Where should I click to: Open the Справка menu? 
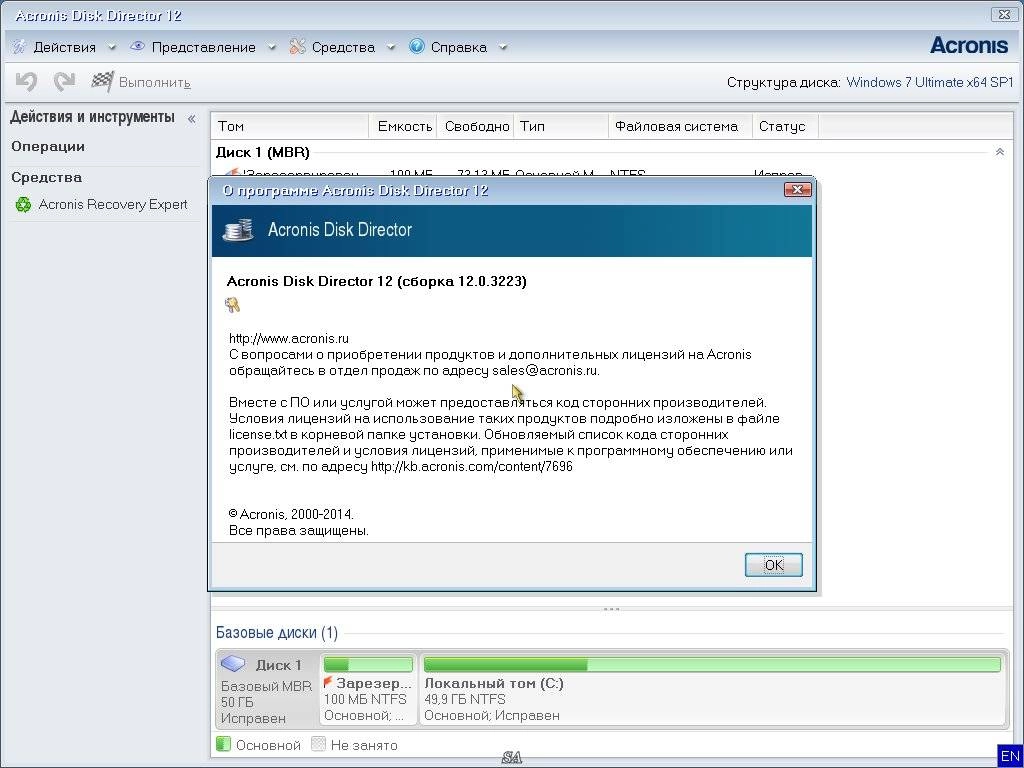coord(458,47)
